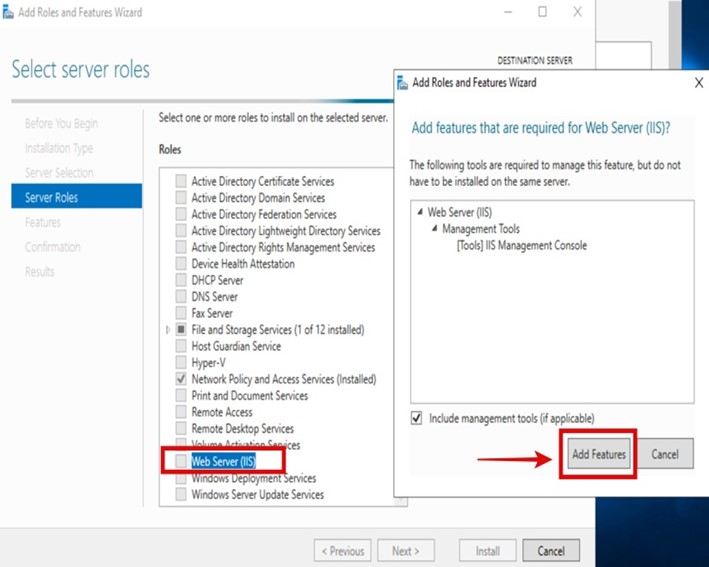This screenshot has width=709, height=567.
Task: Select Server Roles wizard step
Action: [x=76, y=197]
